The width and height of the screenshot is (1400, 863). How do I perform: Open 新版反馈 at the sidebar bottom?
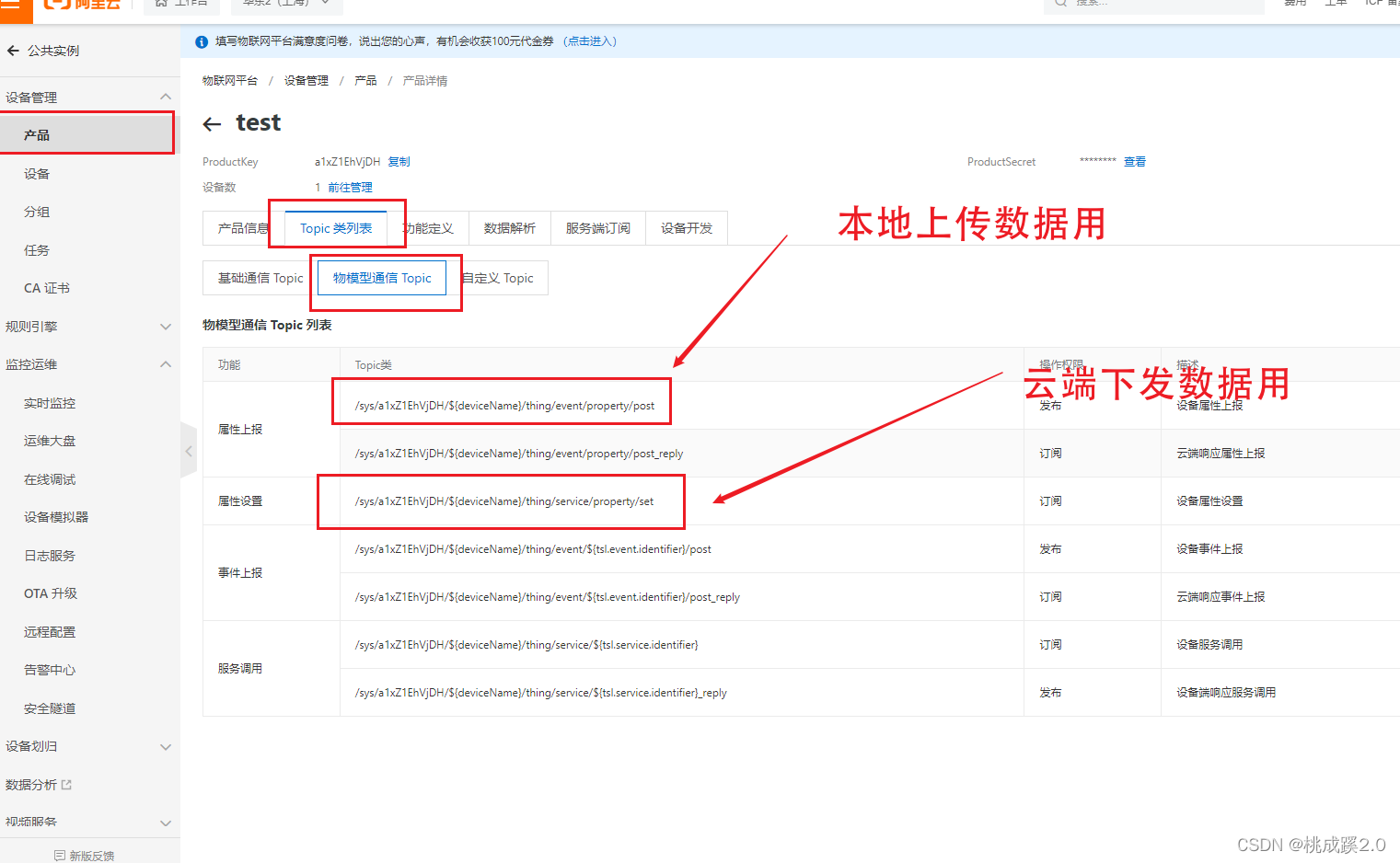pos(85,856)
